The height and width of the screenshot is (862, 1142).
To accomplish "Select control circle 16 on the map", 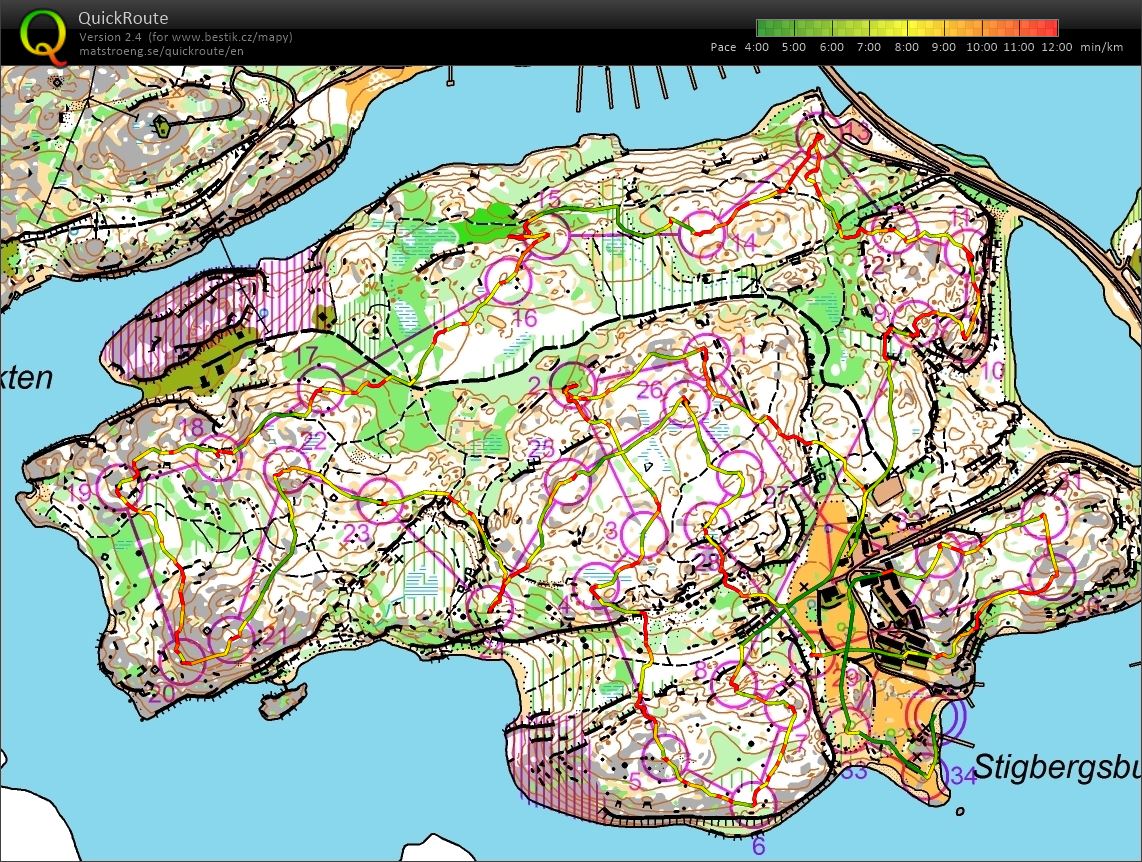I will point(507,281).
